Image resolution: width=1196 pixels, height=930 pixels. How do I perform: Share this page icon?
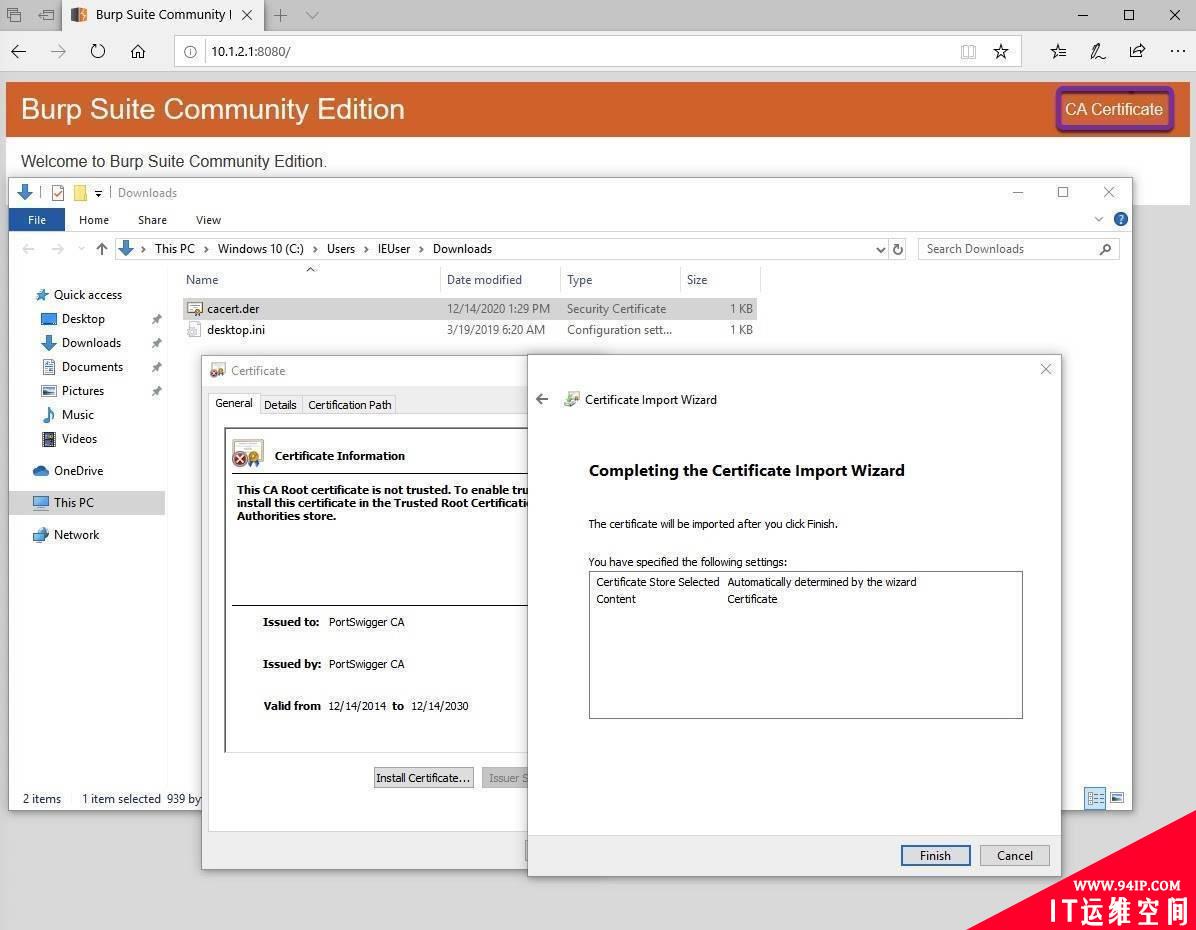1137,51
